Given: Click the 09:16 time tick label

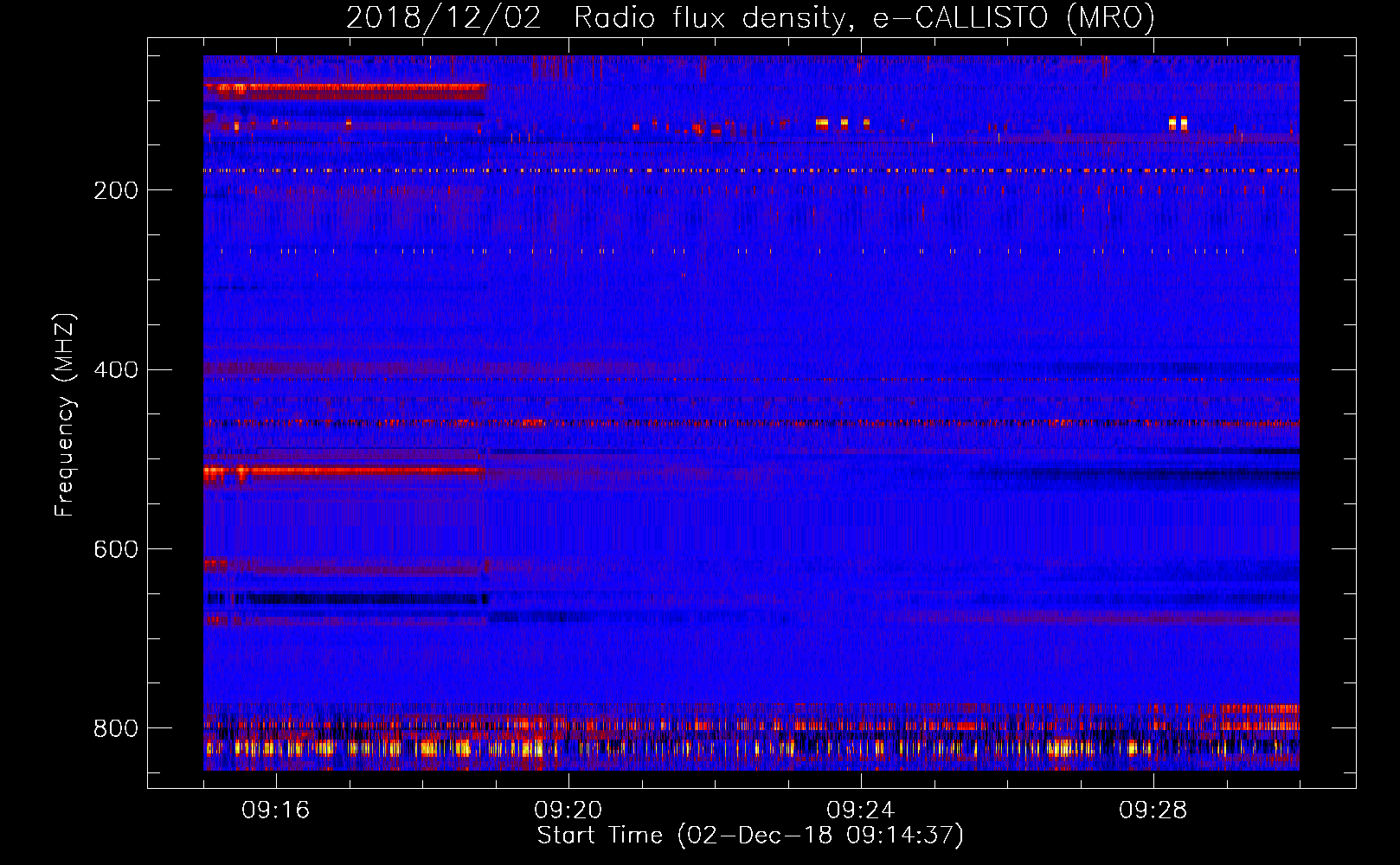Looking at the screenshot, I should point(276,811).
